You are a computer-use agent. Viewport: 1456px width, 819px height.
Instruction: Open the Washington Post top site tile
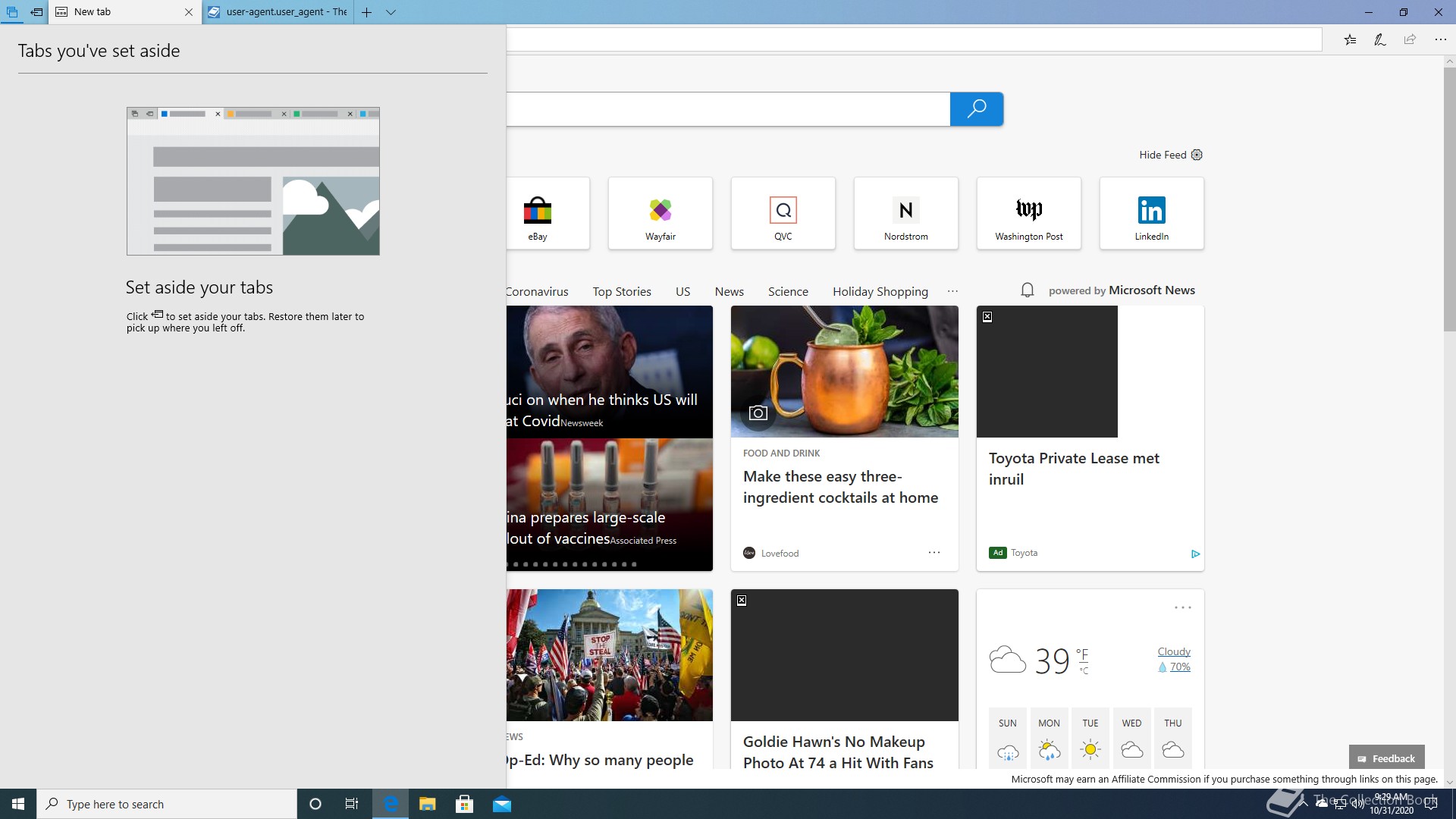click(1029, 213)
